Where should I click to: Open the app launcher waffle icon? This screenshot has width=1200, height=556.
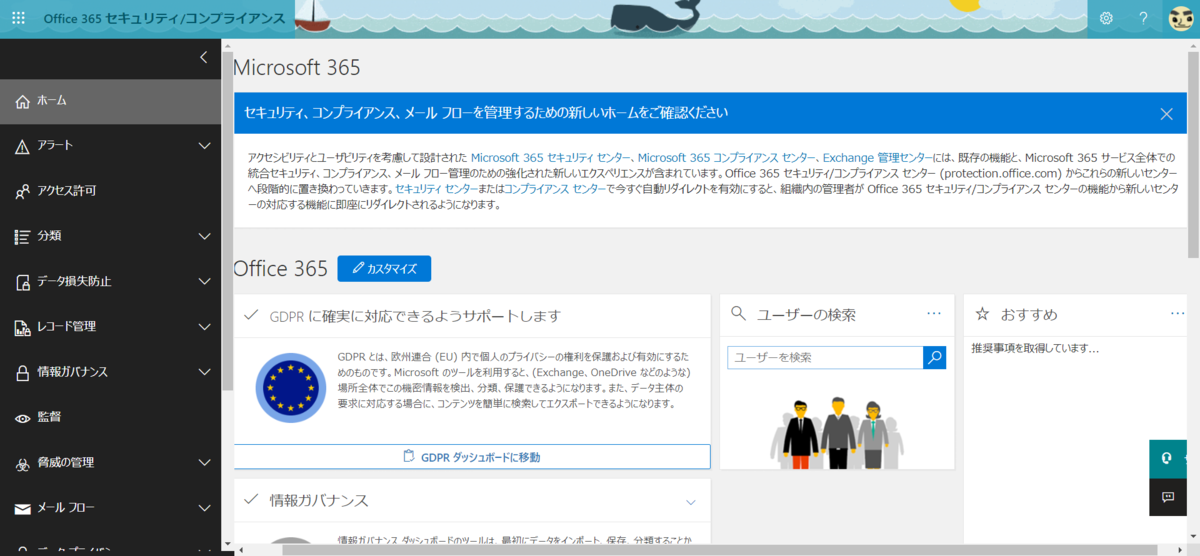18,18
